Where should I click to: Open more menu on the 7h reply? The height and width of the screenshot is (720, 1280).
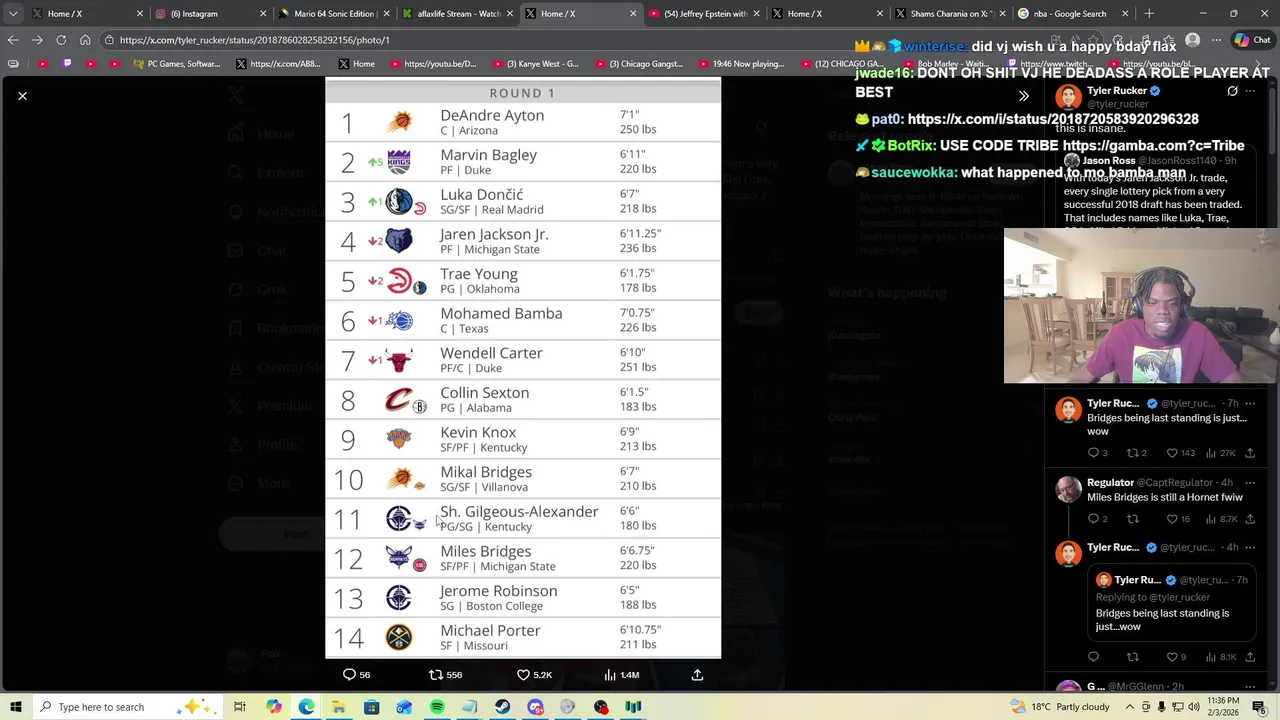pos(1250,403)
